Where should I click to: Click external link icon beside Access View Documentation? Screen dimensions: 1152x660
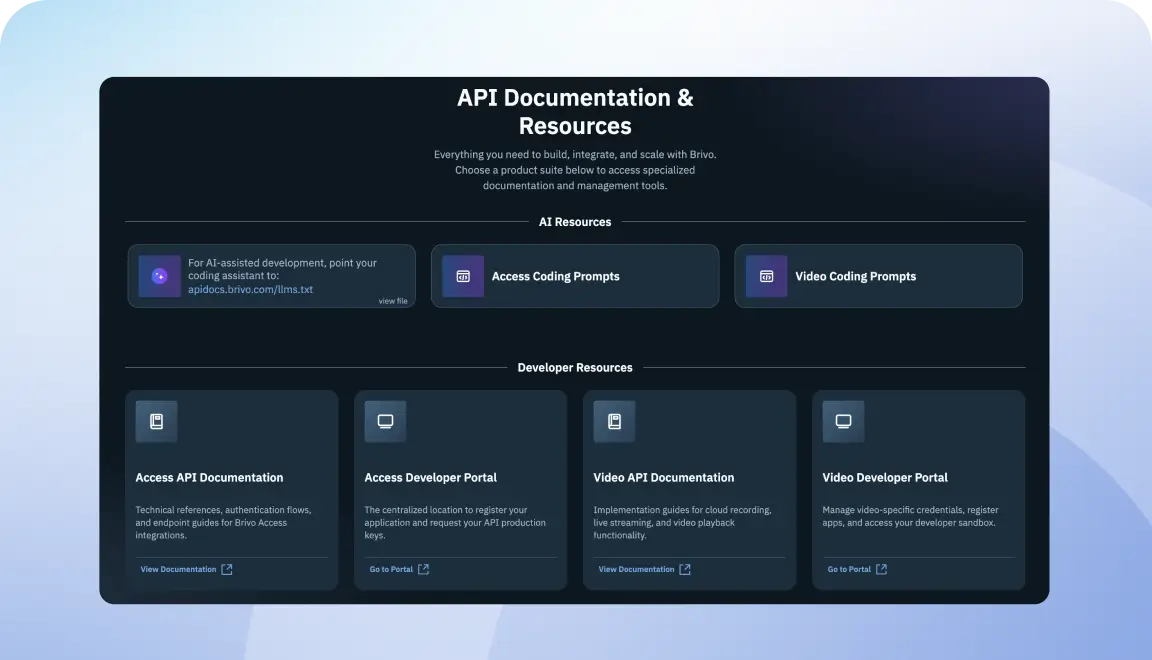(227, 570)
